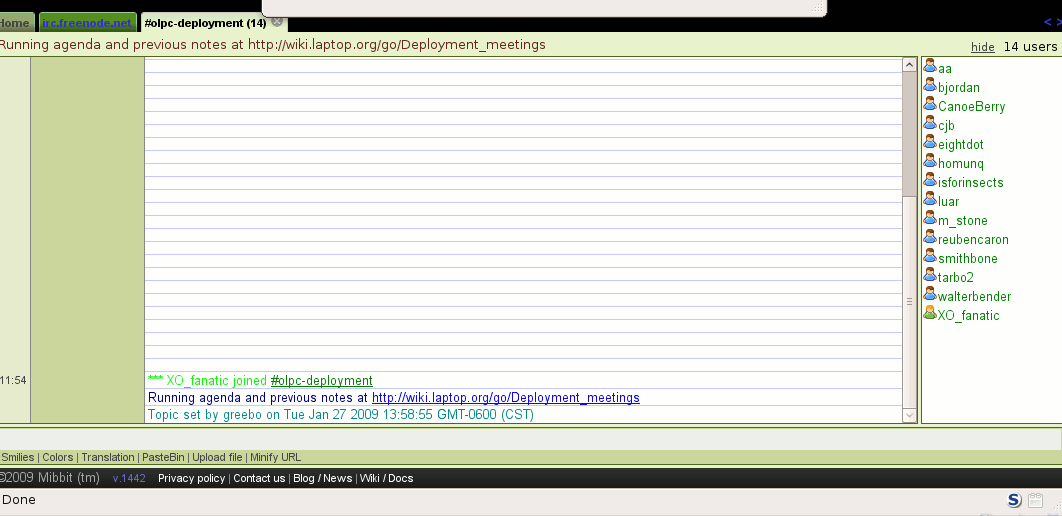Hide the user list panel
Image resolution: width=1062 pixels, height=516 pixels.
pyautogui.click(x=982, y=47)
